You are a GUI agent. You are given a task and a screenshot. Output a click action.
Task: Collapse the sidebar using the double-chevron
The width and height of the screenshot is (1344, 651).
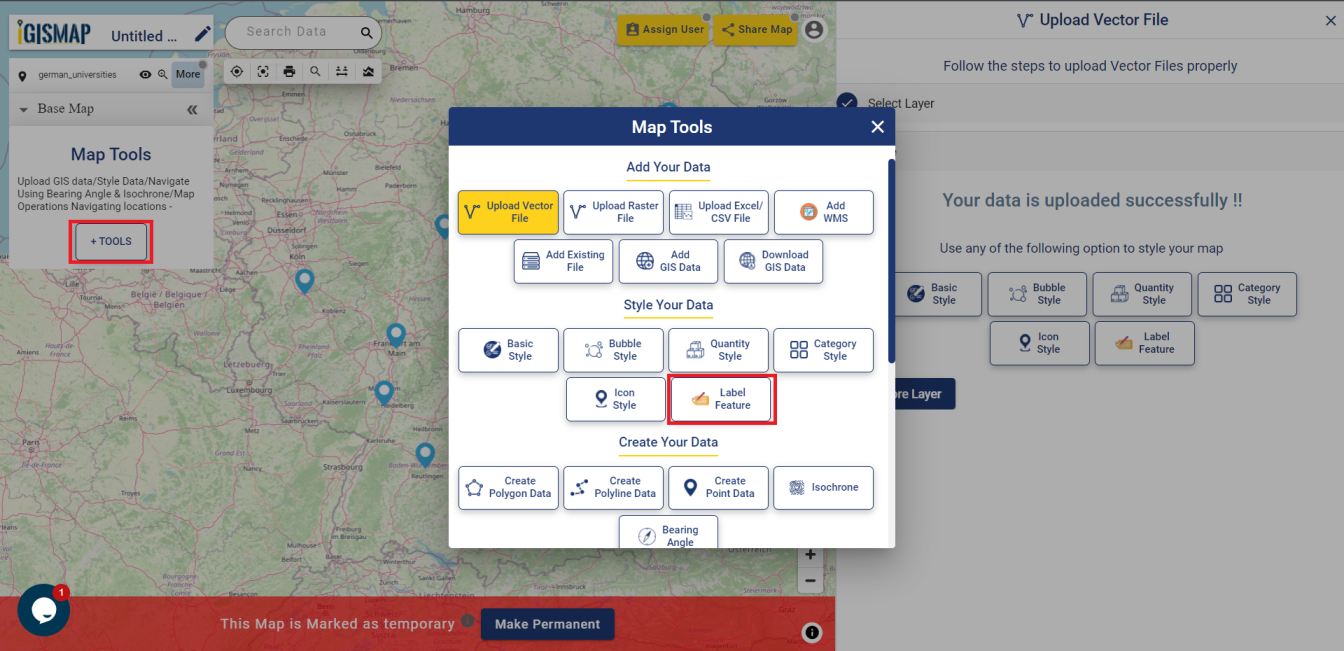point(191,108)
